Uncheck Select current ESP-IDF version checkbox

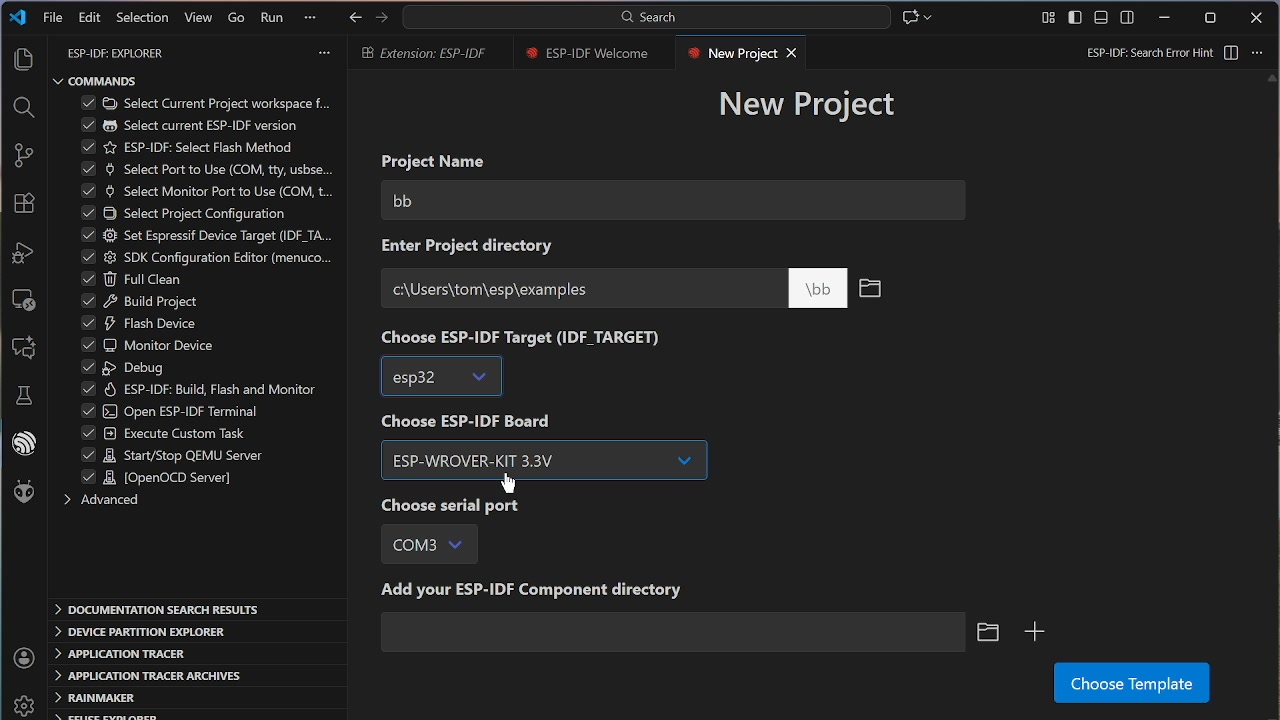tap(88, 125)
